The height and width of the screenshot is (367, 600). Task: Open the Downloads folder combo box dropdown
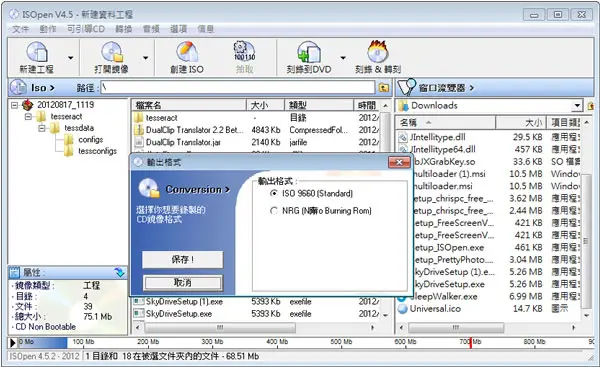coord(577,105)
